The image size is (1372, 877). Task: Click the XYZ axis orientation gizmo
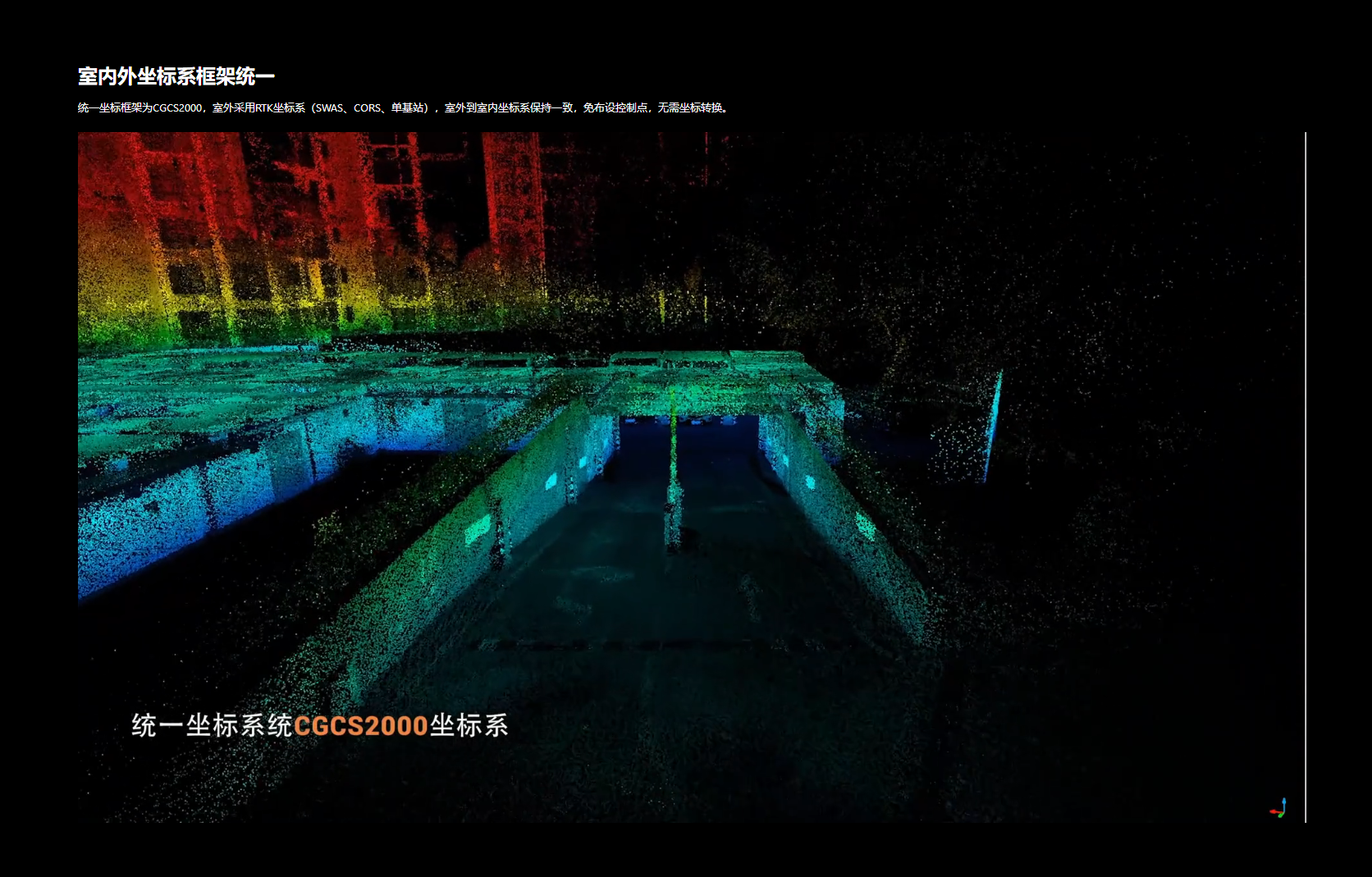(1278, 809)
